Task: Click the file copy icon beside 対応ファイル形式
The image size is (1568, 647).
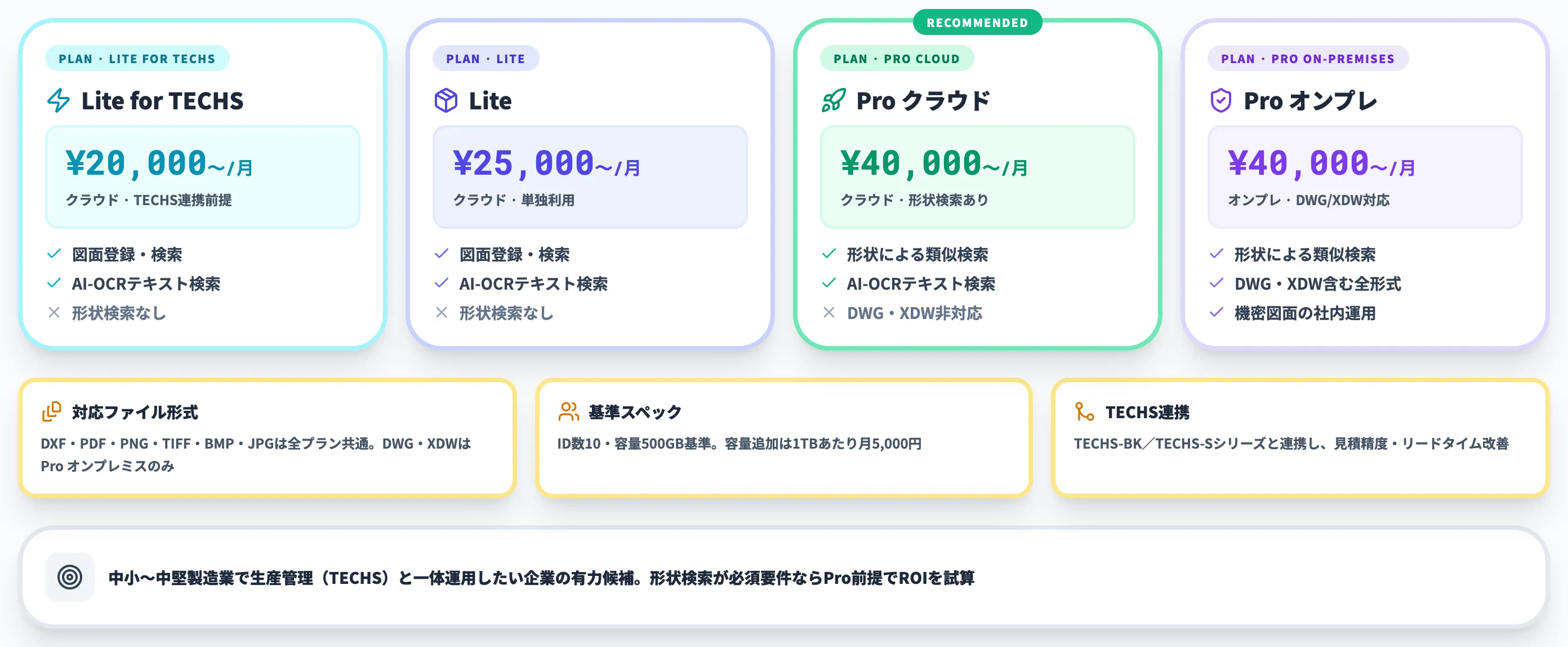Action: (x=52, y=412)
